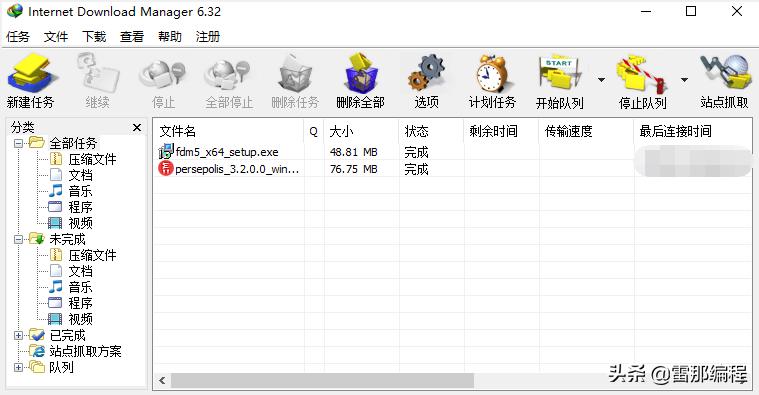759x395 pixels.
Task: Select the 队列 folder
Action: (61, 367)
